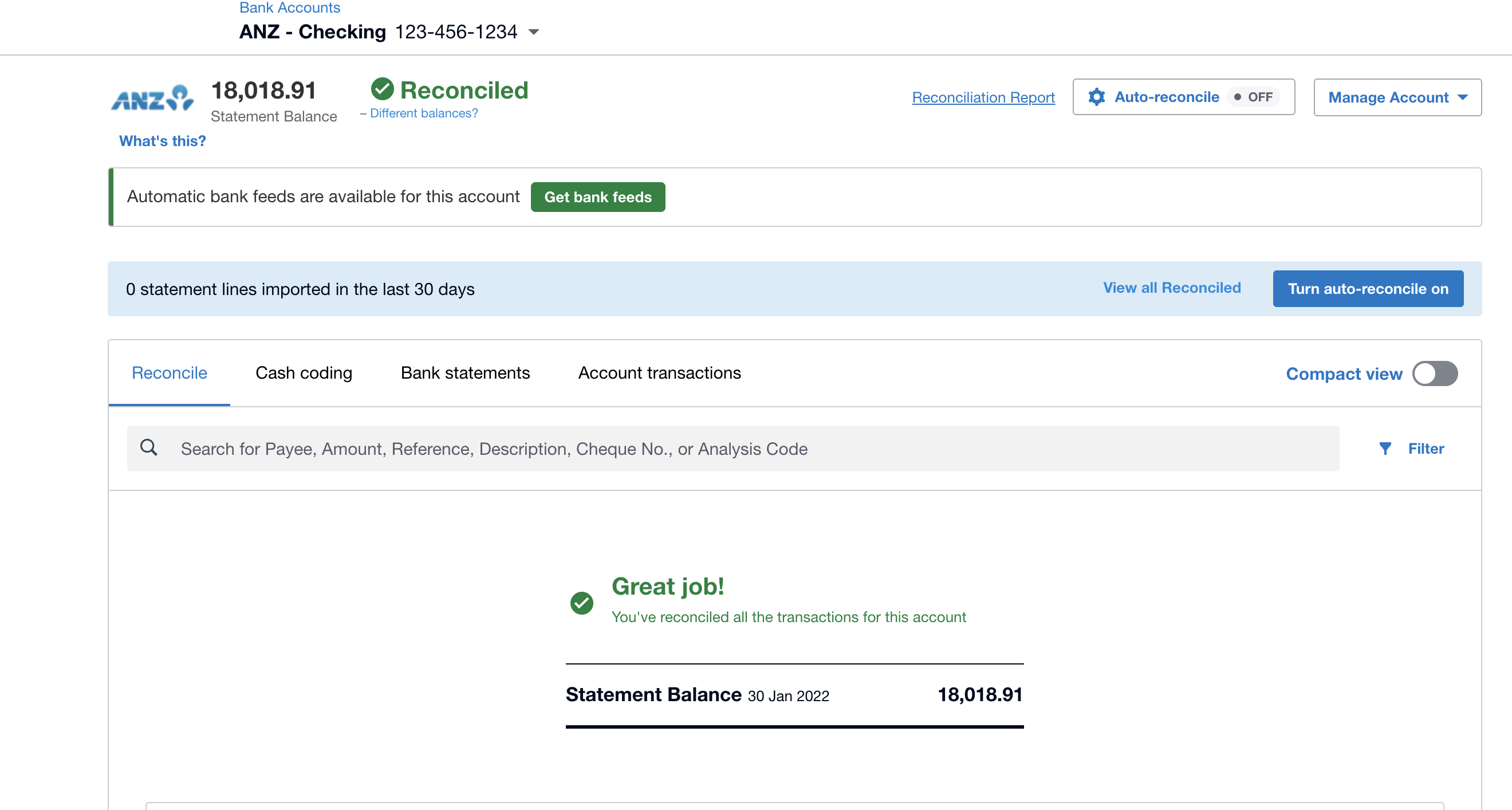Click the bottom bold Statement Balance label
The width and height of the screenshot is (1512, 810).
pos(653,694)
